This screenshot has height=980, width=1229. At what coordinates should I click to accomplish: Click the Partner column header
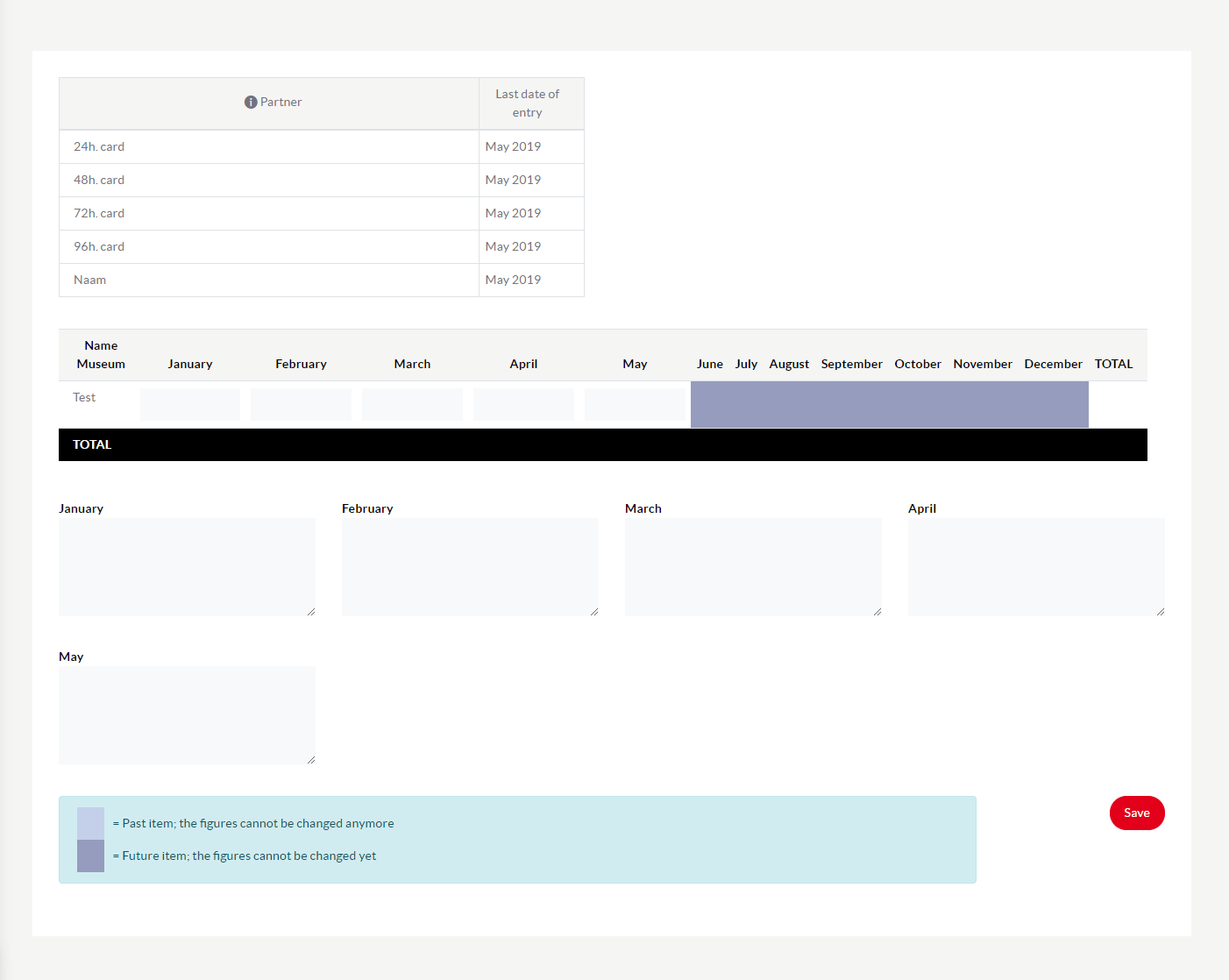[269, 103]
